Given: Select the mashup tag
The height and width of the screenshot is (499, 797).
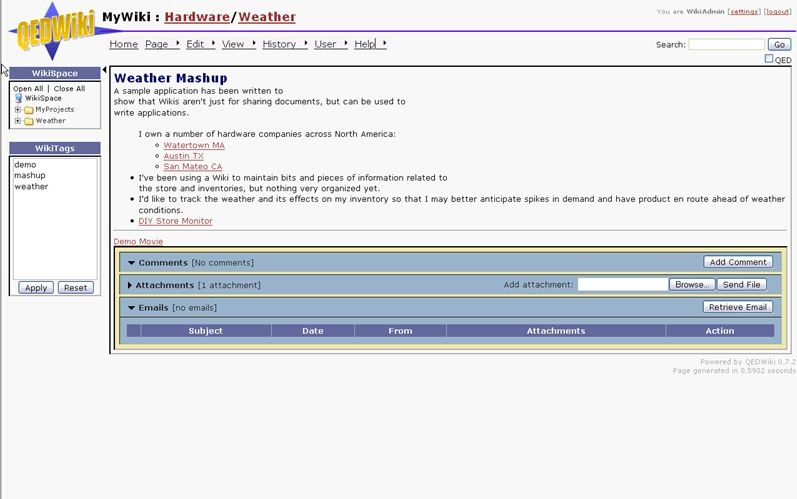Looking at the screenshot, I should click(30, 175).
